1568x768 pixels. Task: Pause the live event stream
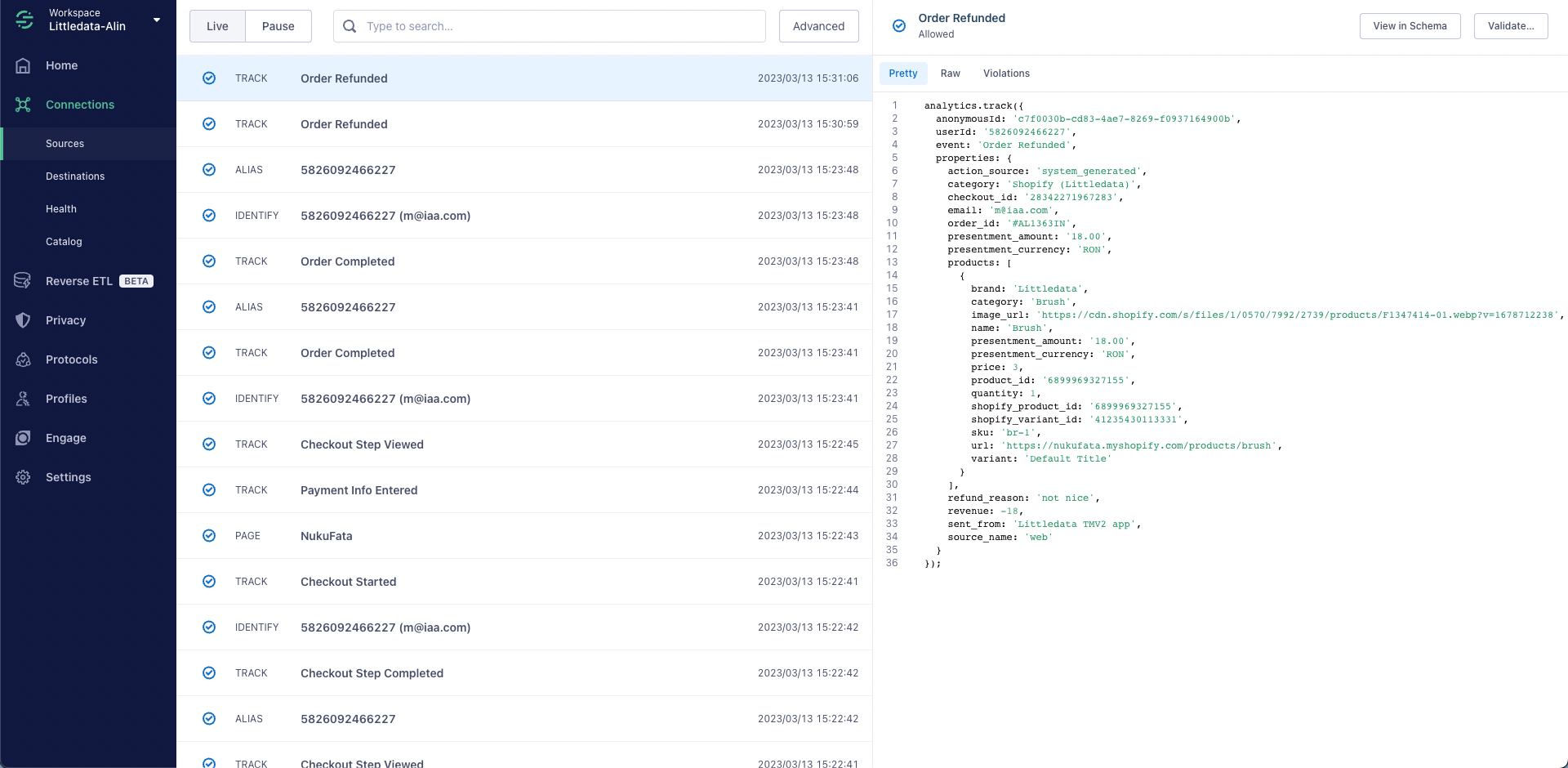(x=278, y=26)
